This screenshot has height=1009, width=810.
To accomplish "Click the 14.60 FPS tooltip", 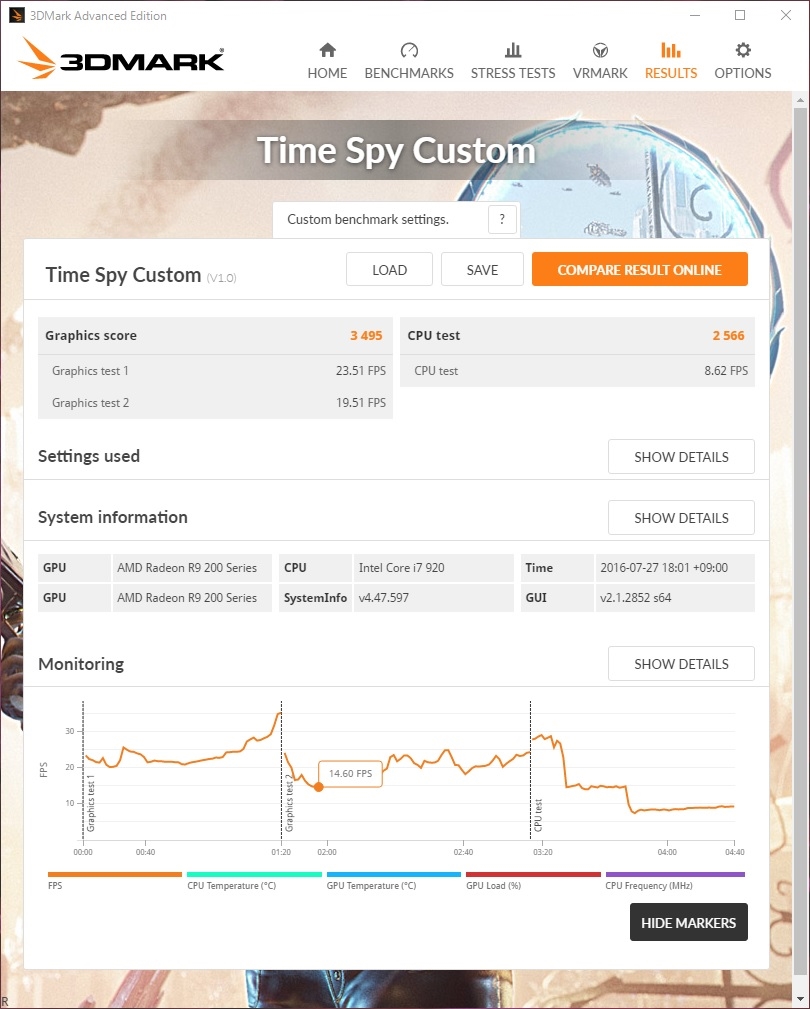I will tap(350, 773).
